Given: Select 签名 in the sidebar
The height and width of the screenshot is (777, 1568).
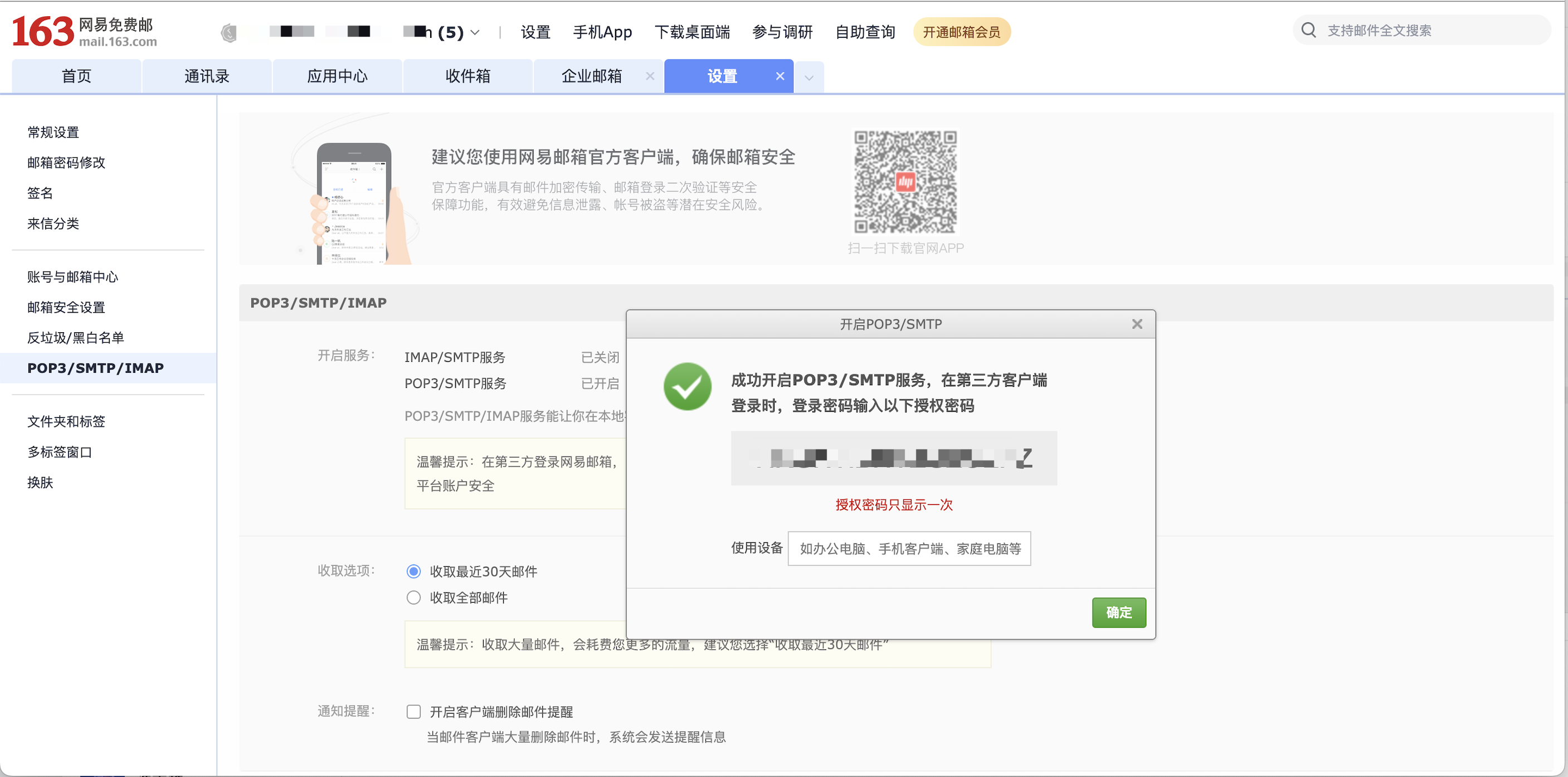Looking at the screenshot, I should pyautogui.click(x=40, y=193).
